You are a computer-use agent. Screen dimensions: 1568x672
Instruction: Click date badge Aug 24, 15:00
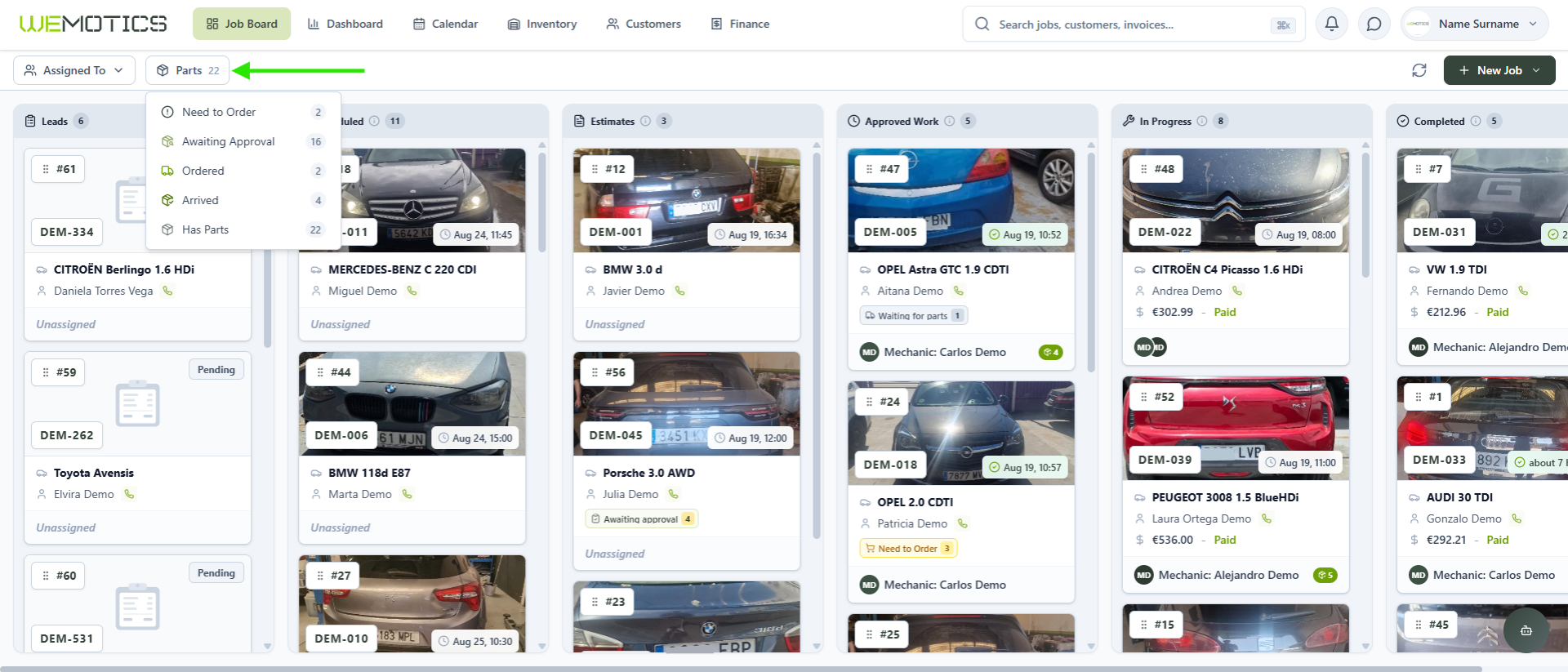(x=475, y=438)
